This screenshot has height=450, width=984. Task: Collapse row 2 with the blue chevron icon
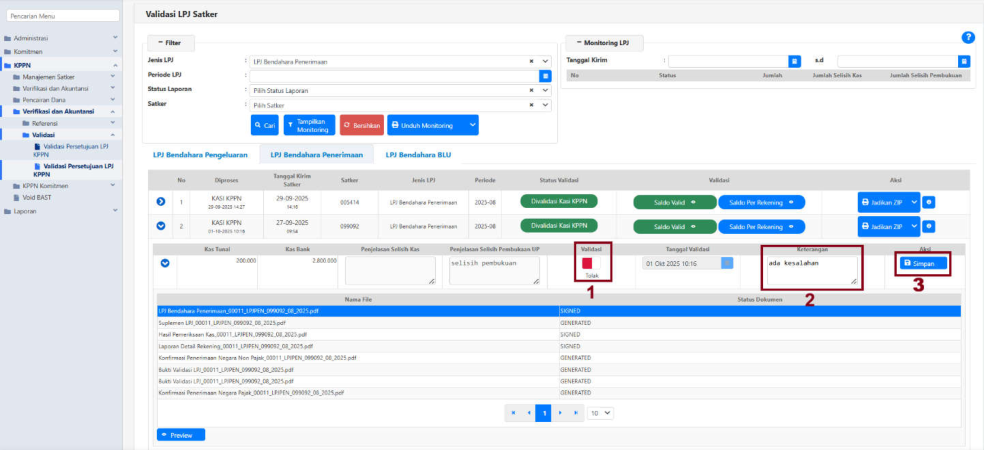point(161,226)
